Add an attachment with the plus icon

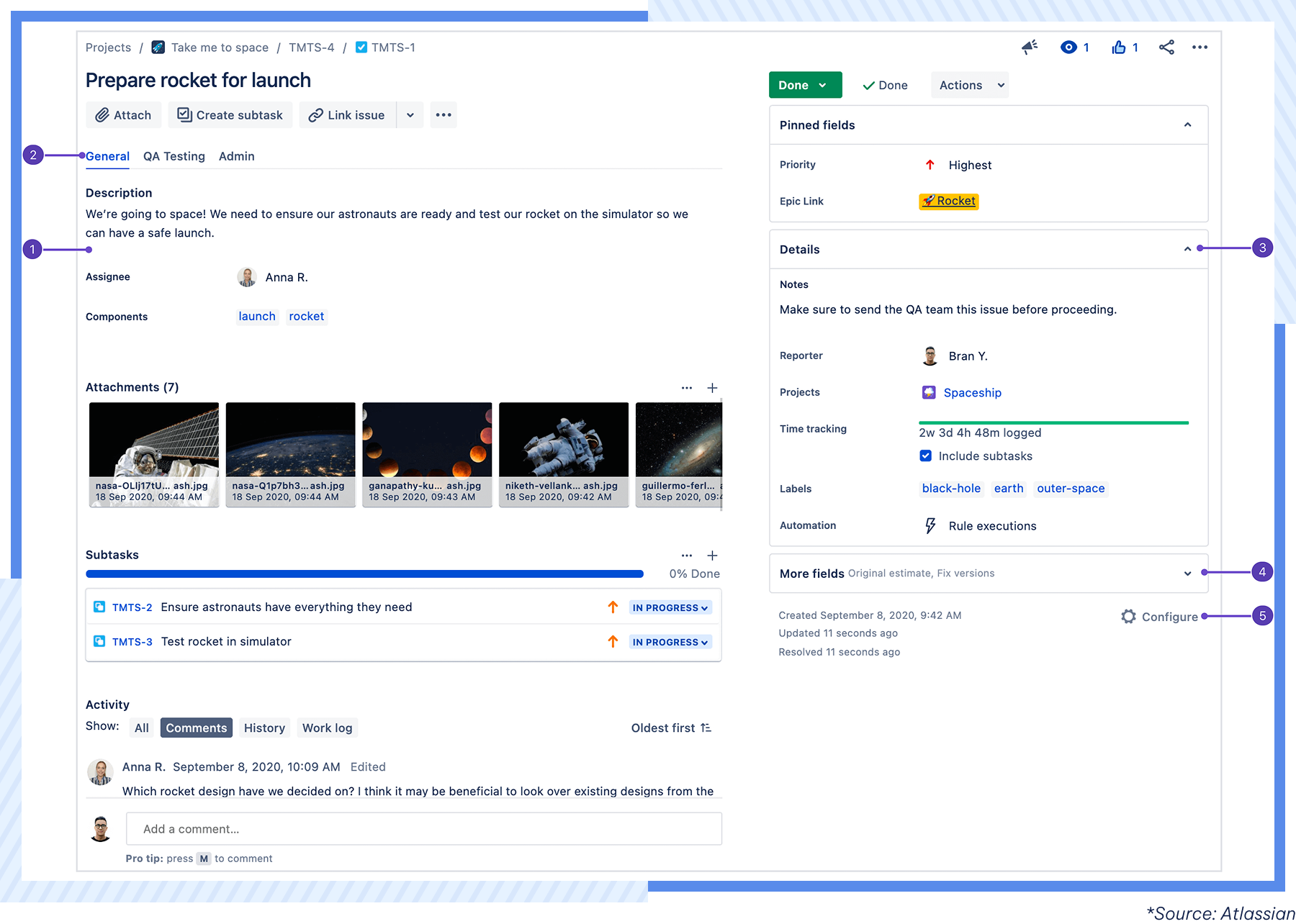click(x=712, y=387)
